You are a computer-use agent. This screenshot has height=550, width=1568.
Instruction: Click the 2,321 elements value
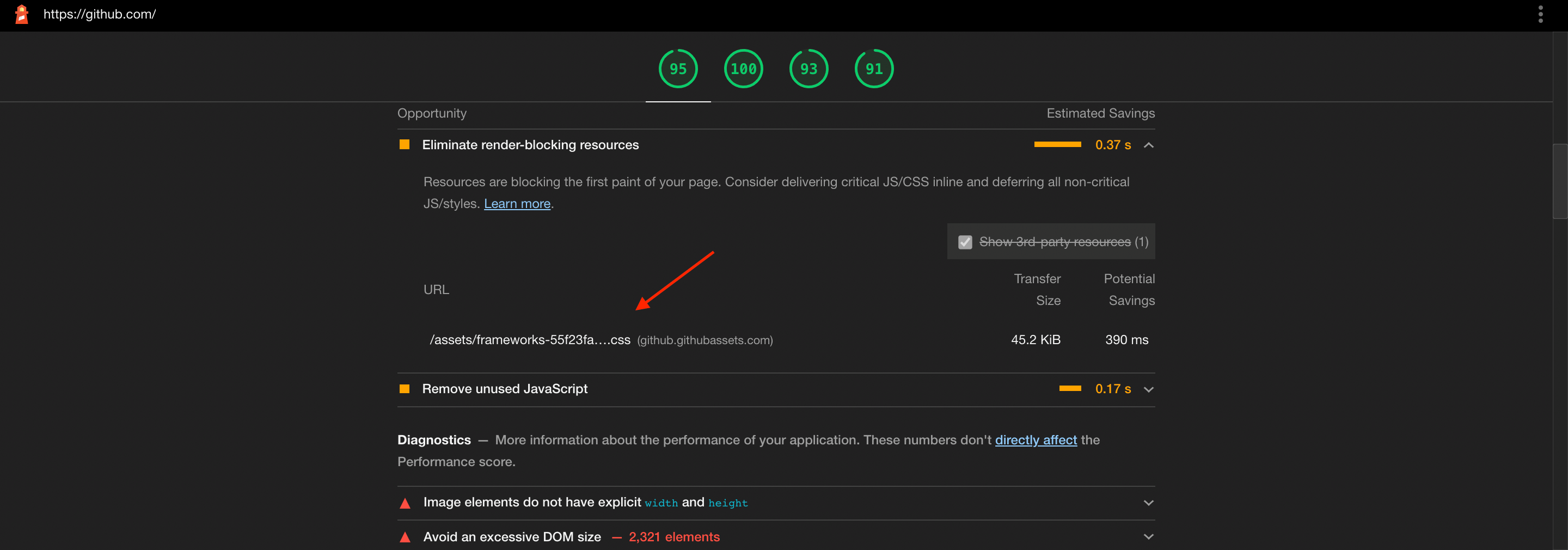674,536
